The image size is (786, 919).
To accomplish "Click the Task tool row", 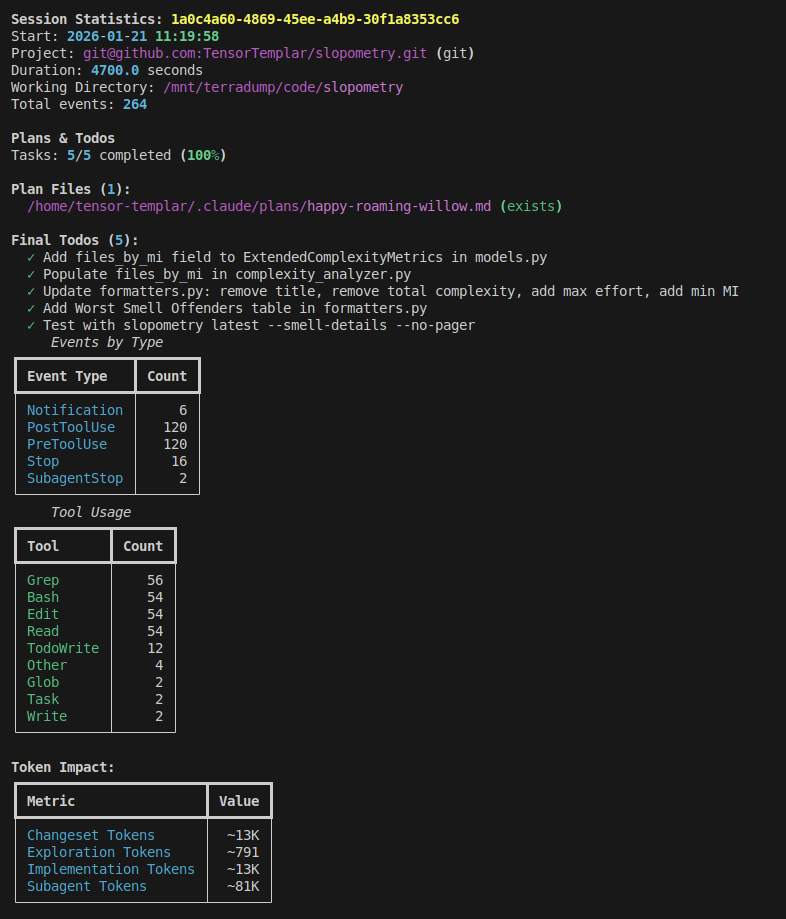I will point(96,699).
